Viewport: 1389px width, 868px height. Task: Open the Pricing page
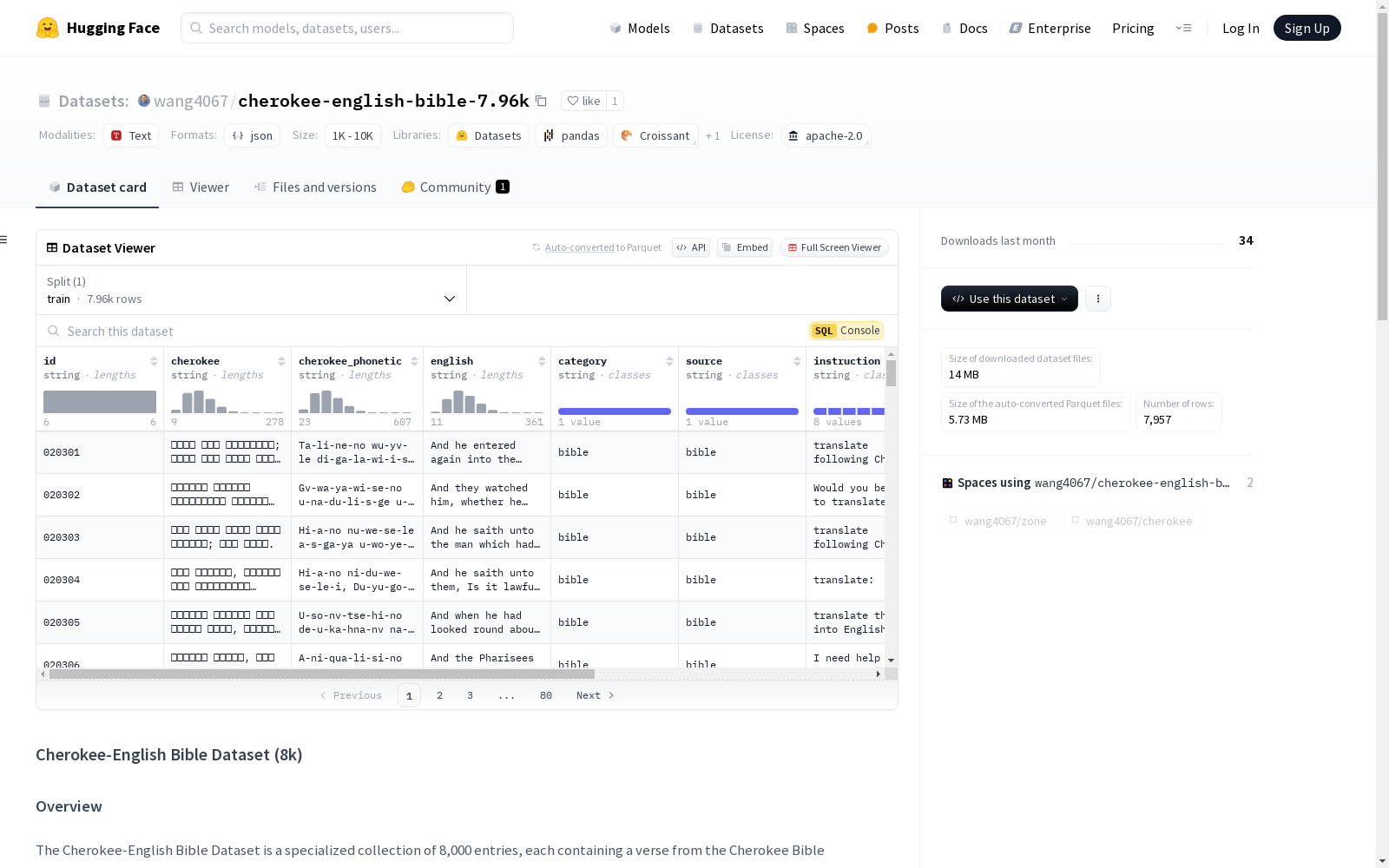click(1133, 28)
